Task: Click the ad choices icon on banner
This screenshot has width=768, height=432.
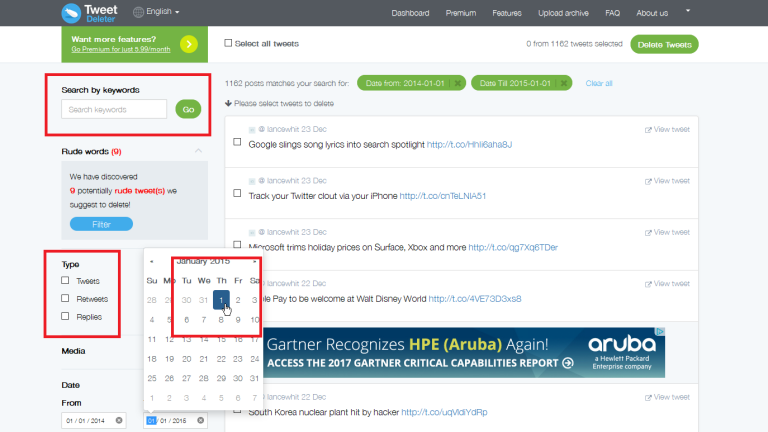Action: 660,332
